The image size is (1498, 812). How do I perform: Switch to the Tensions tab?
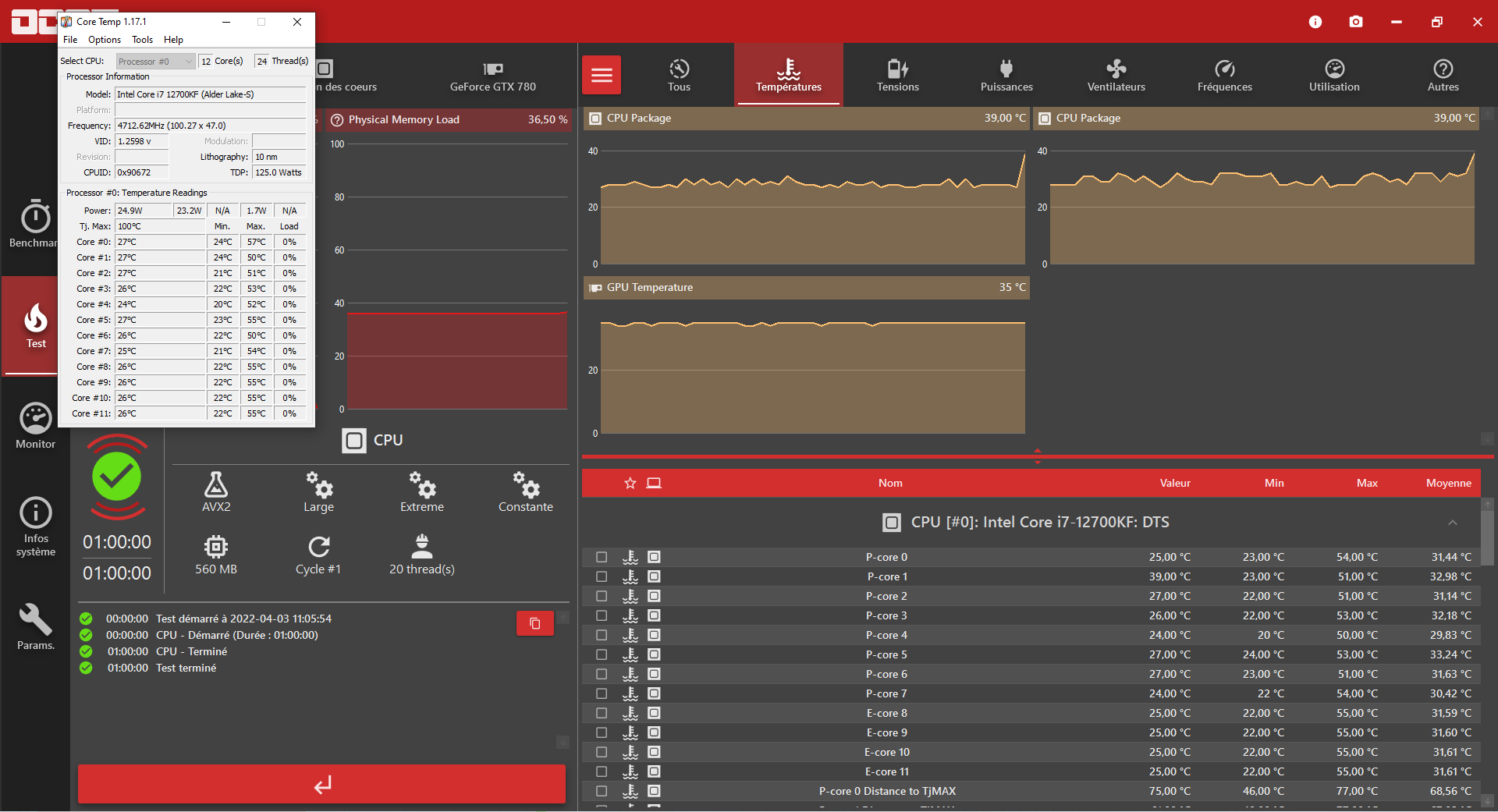[898, 75]
